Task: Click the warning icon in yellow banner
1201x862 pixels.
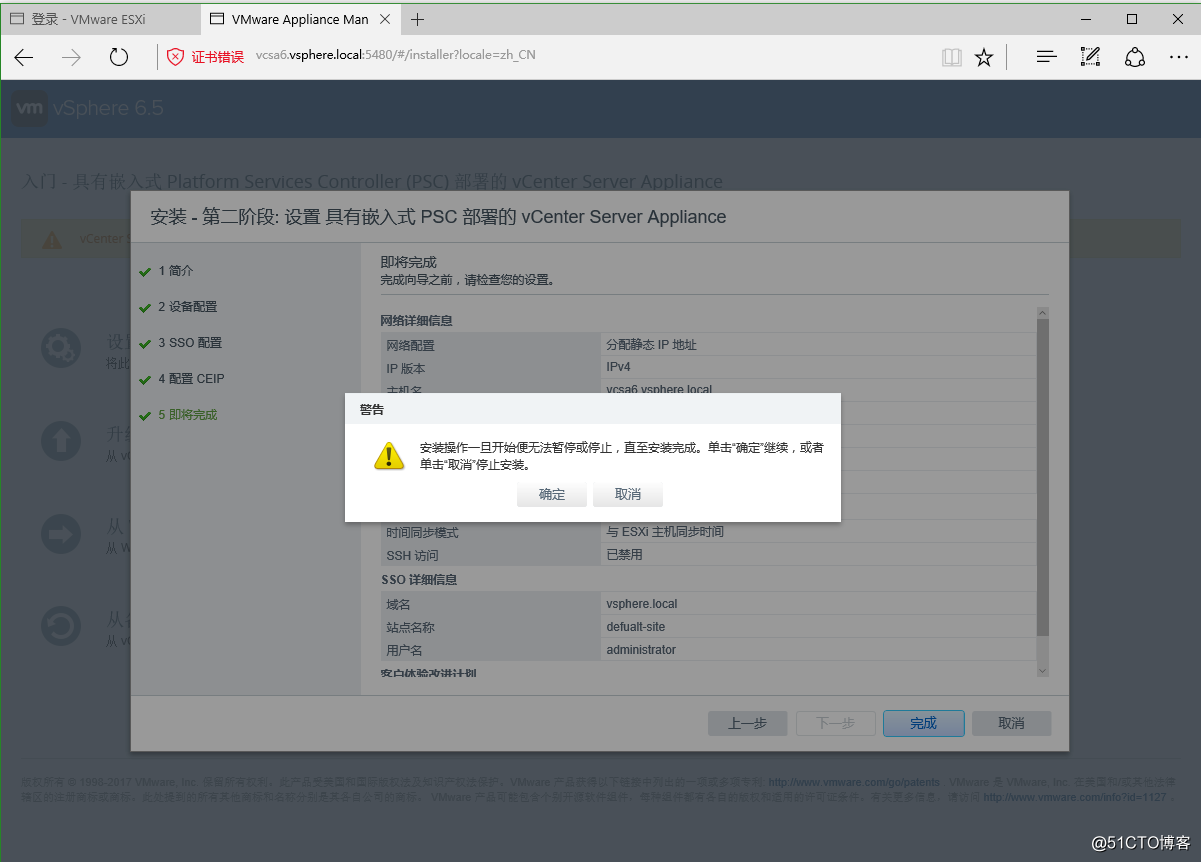Action: point(50,239)
